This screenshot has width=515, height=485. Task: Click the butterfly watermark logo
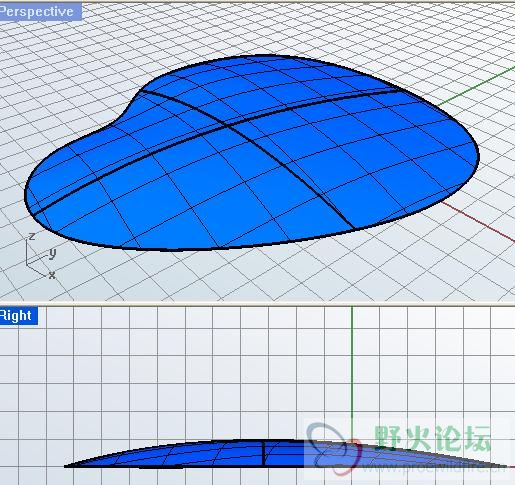[x=333, y=448]
